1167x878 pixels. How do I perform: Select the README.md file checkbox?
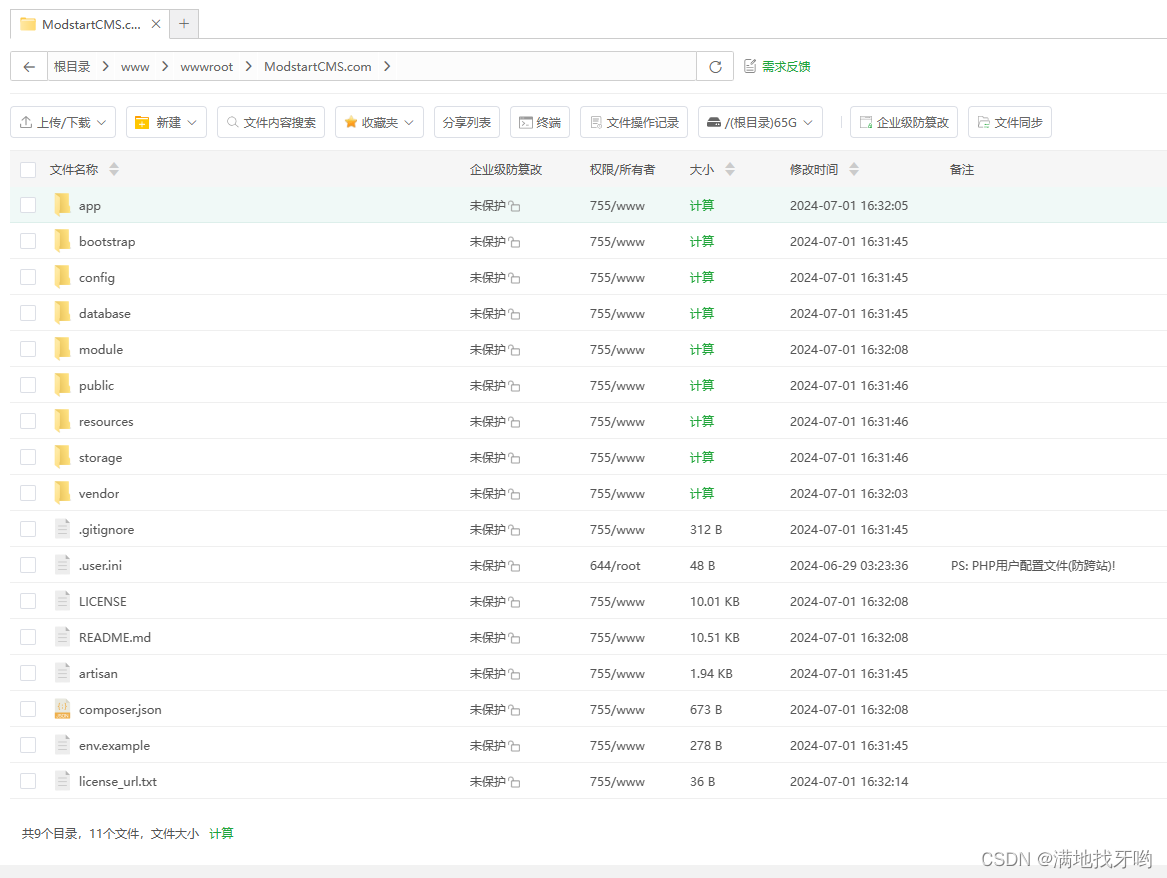click(28, 637)
